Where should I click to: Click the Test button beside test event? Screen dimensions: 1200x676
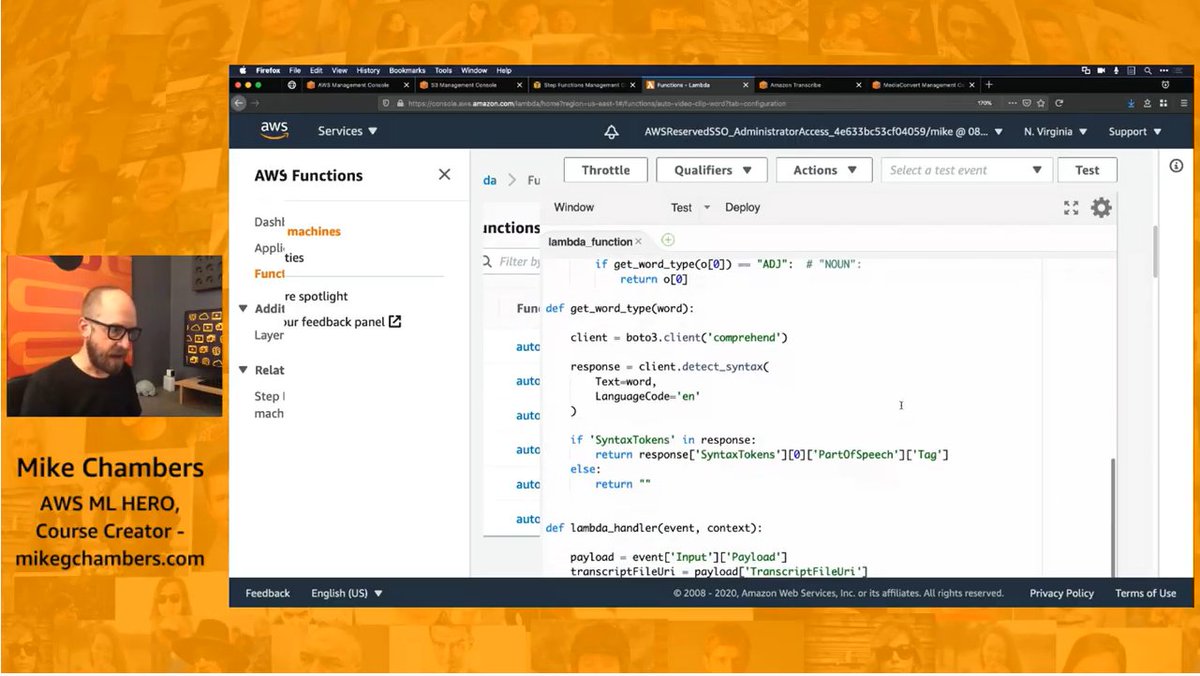click(1087, 170)
